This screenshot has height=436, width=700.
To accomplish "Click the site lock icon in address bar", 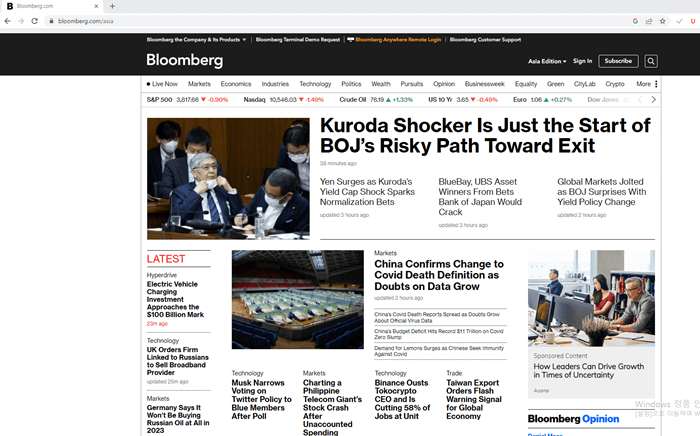I will [51, 21].
